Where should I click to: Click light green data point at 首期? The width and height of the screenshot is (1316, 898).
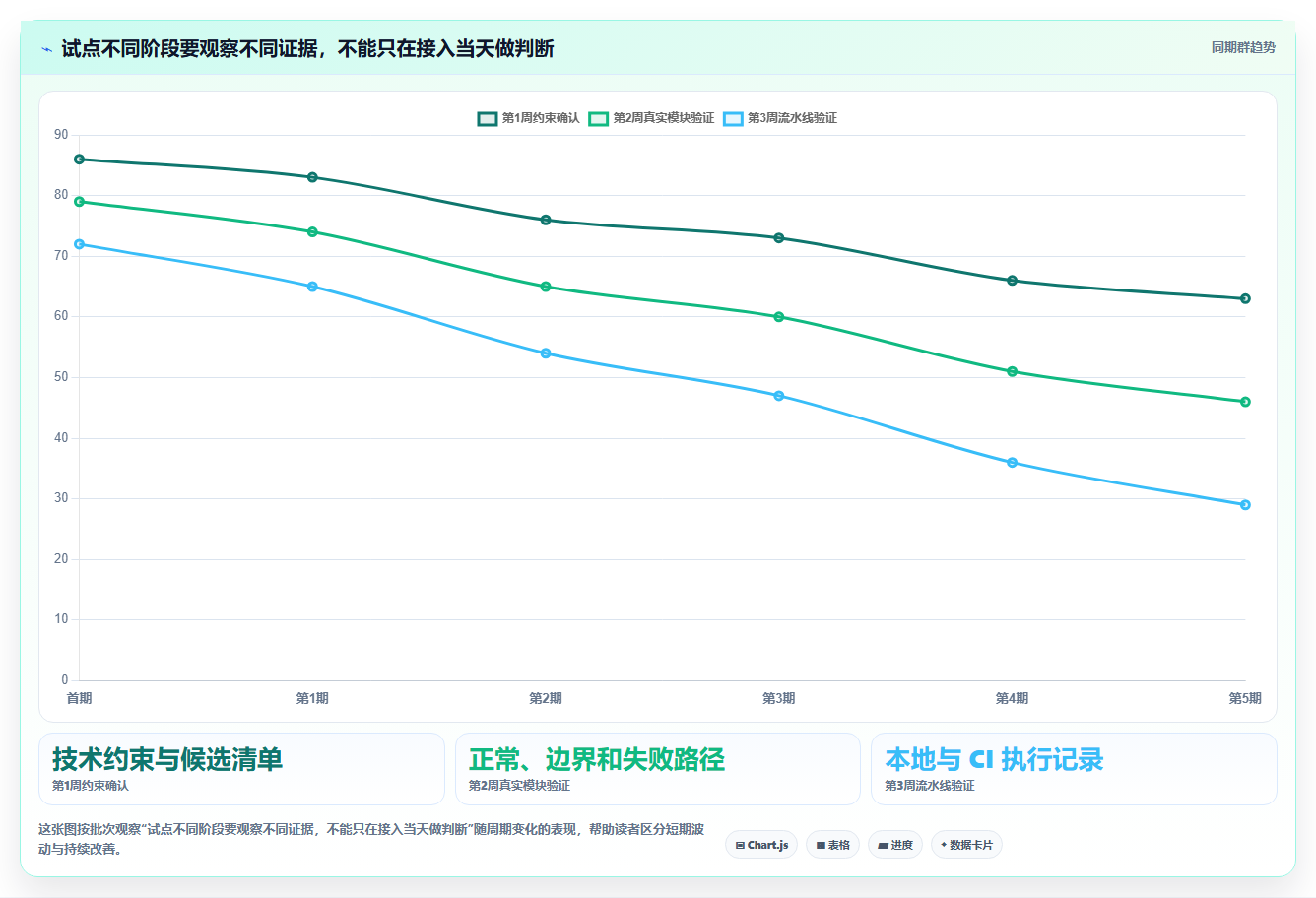pos(80,202)
